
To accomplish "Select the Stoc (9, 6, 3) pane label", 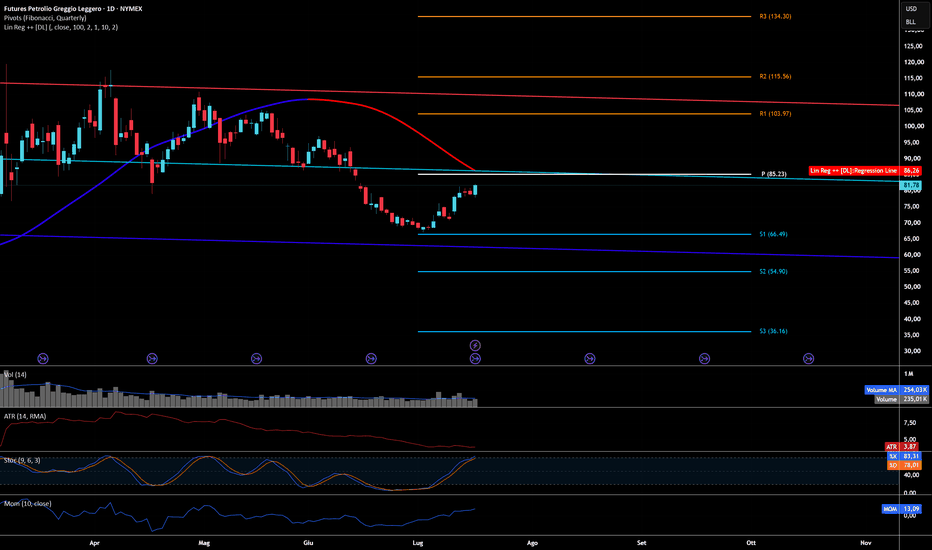I will pyautogui.click(x=22, y=460).
